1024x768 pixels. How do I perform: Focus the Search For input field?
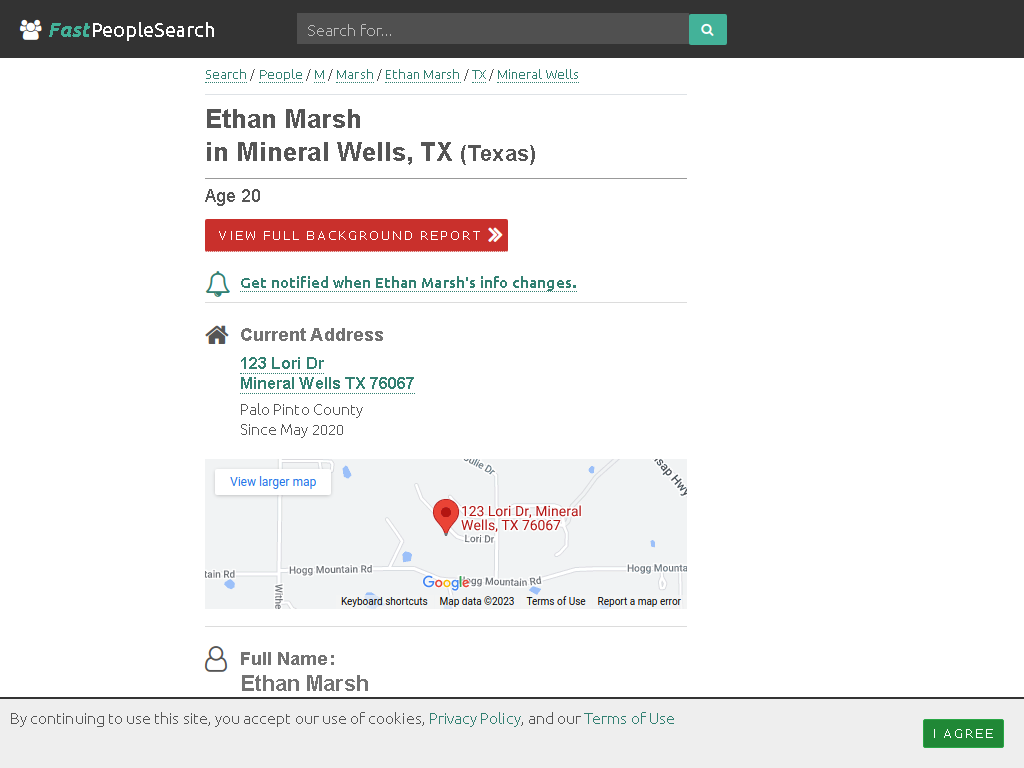[493, 29]
